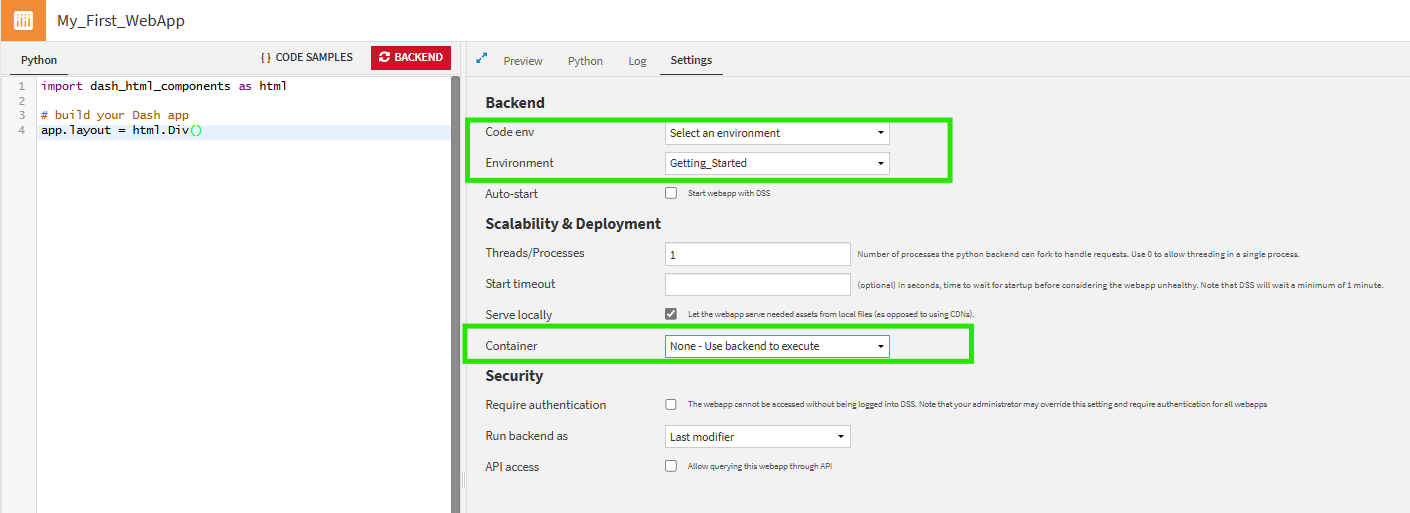The width and height of the screenshot is (1410, 513).
Task: Open the Python tab in right panel
Action: coord(585,61)
